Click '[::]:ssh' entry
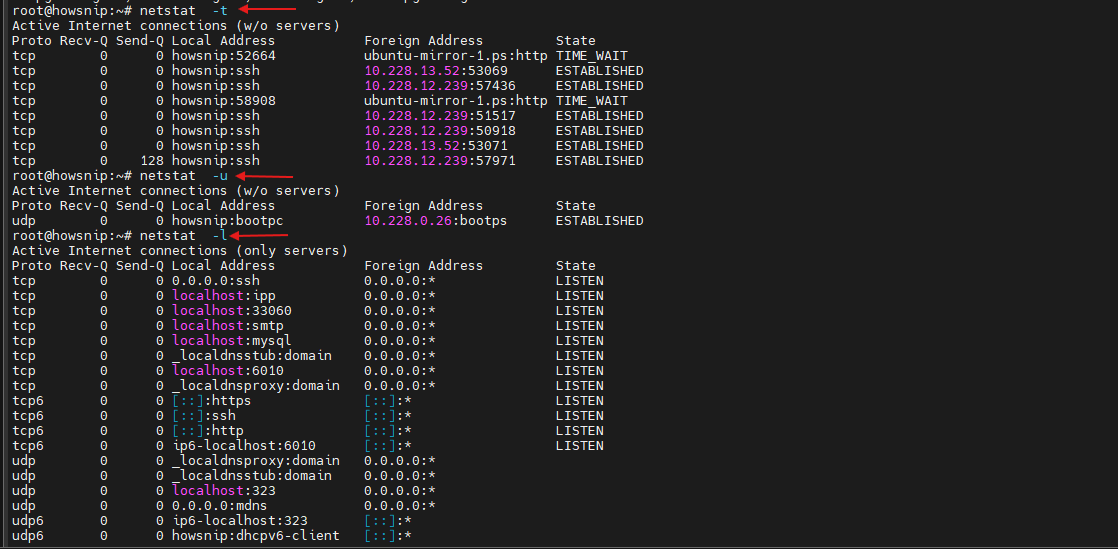 tap(203, 415)
